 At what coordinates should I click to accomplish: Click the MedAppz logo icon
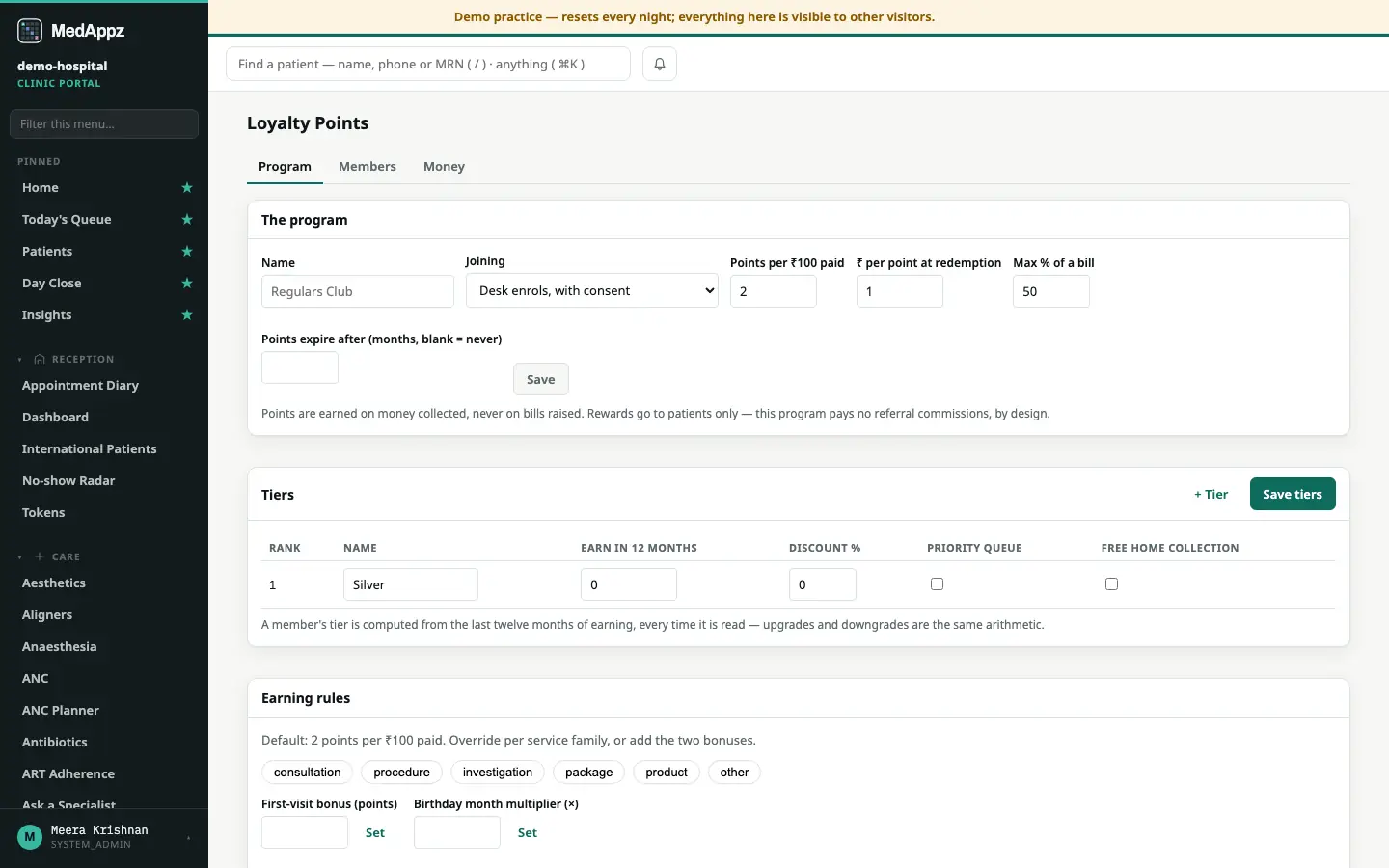click(x=30, y=31)
